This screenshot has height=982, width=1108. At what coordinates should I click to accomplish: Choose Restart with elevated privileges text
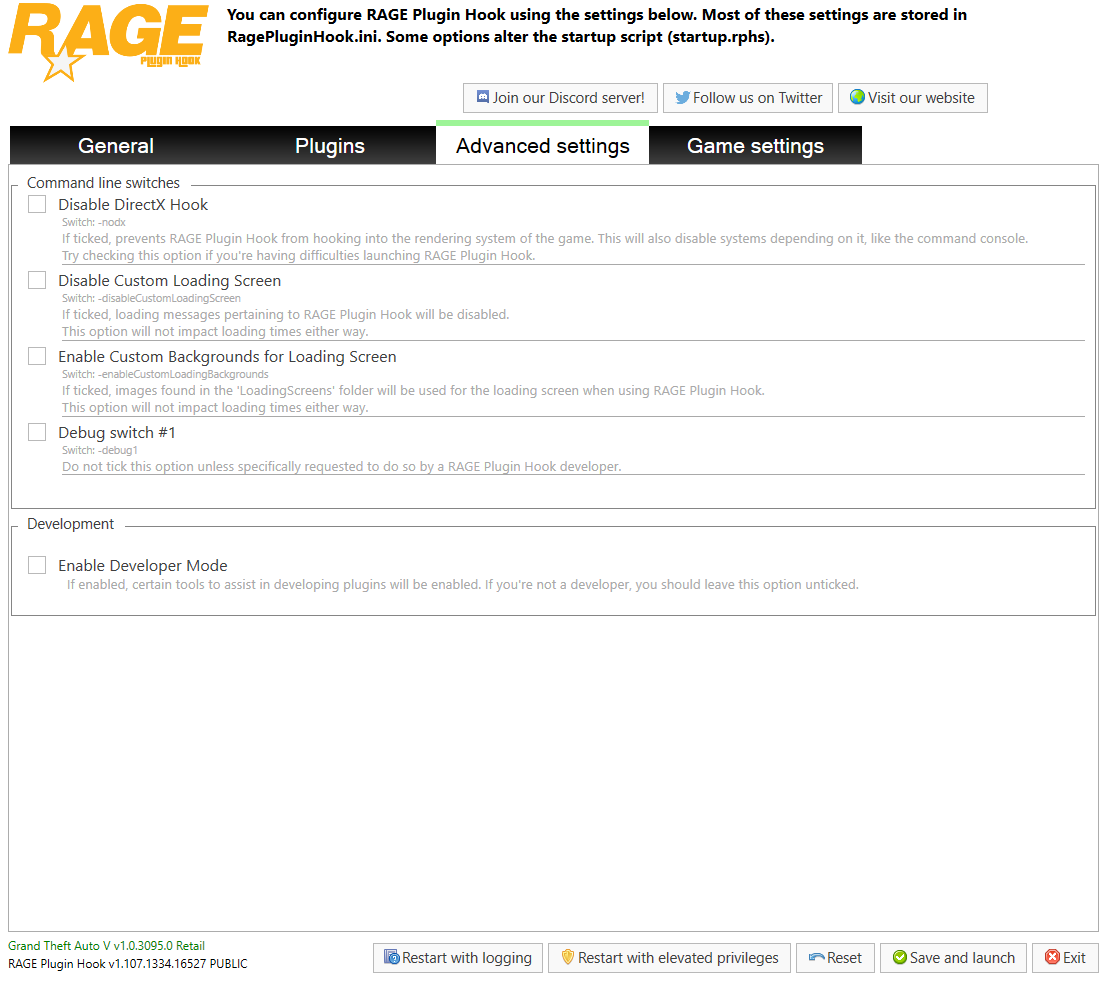[678, 957]
